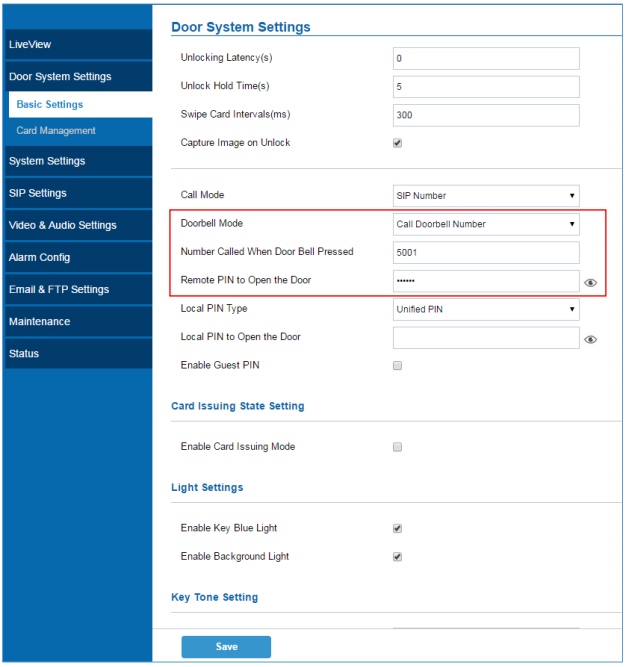
Task: Open Email & FTP Settings
Action: (x=79, y=290)
